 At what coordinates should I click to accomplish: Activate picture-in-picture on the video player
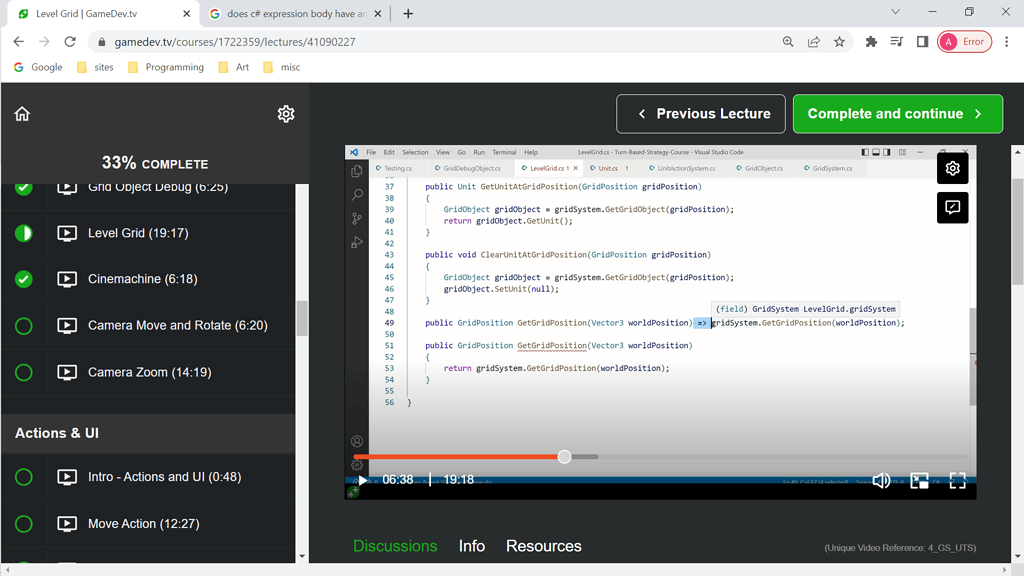pyautogui.click(x=919, y=480)
